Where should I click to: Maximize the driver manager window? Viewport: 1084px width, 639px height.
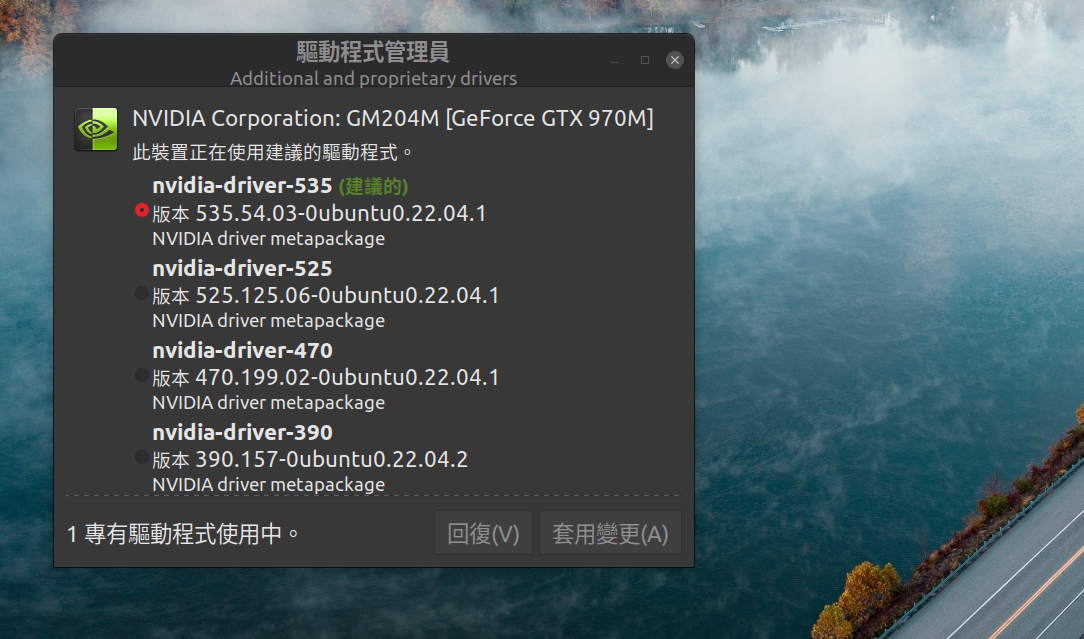645,60
